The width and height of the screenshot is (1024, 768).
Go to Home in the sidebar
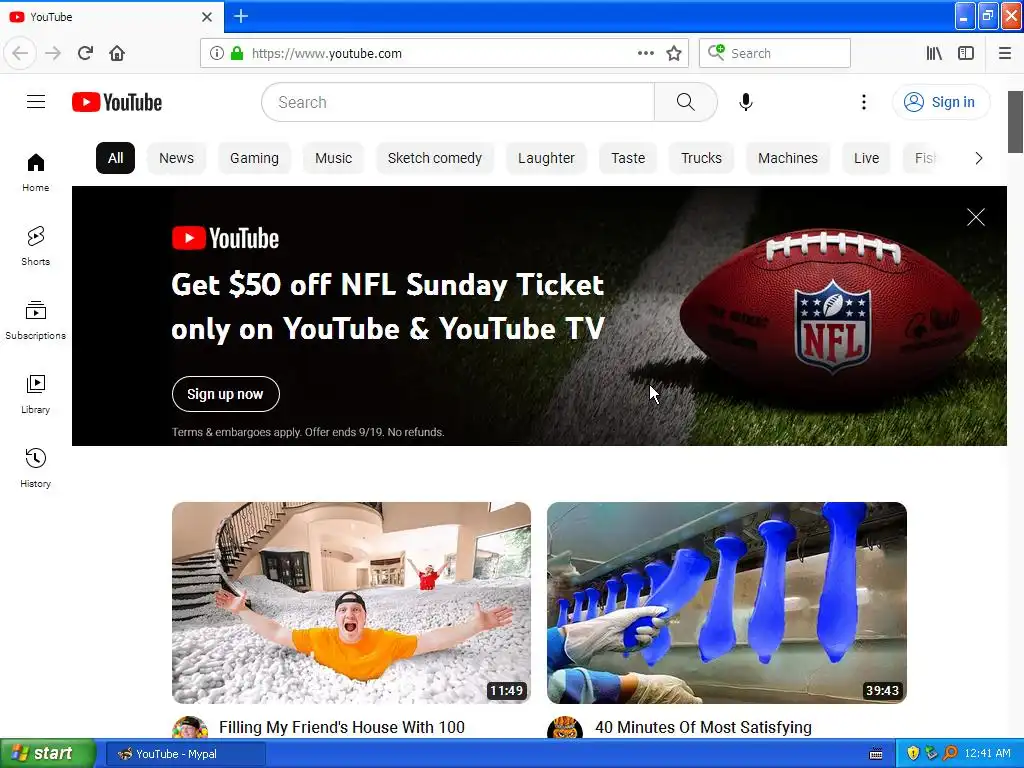click(x=36, y=172)
